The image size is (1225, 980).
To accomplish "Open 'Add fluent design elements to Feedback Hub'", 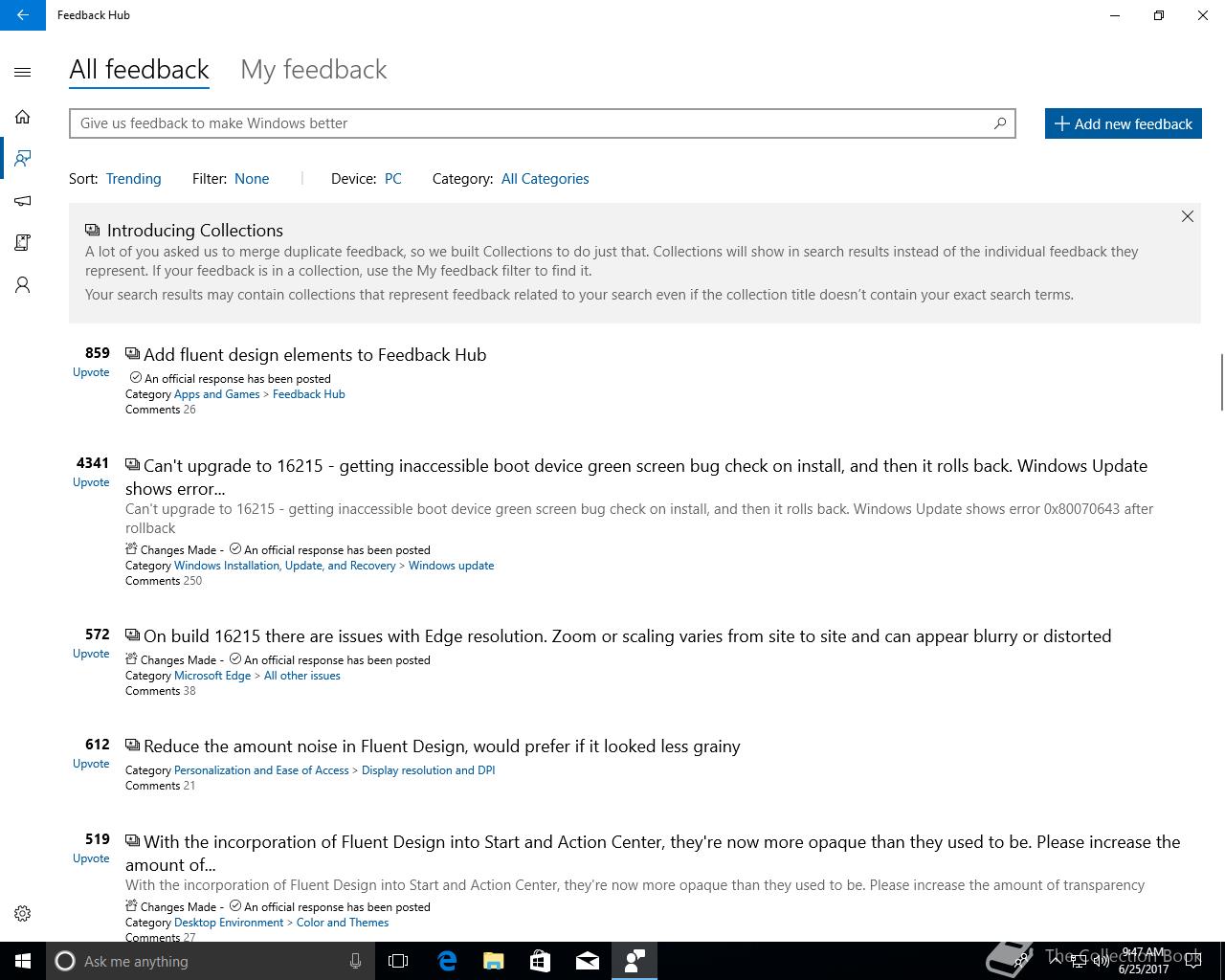I will (315, 355).
